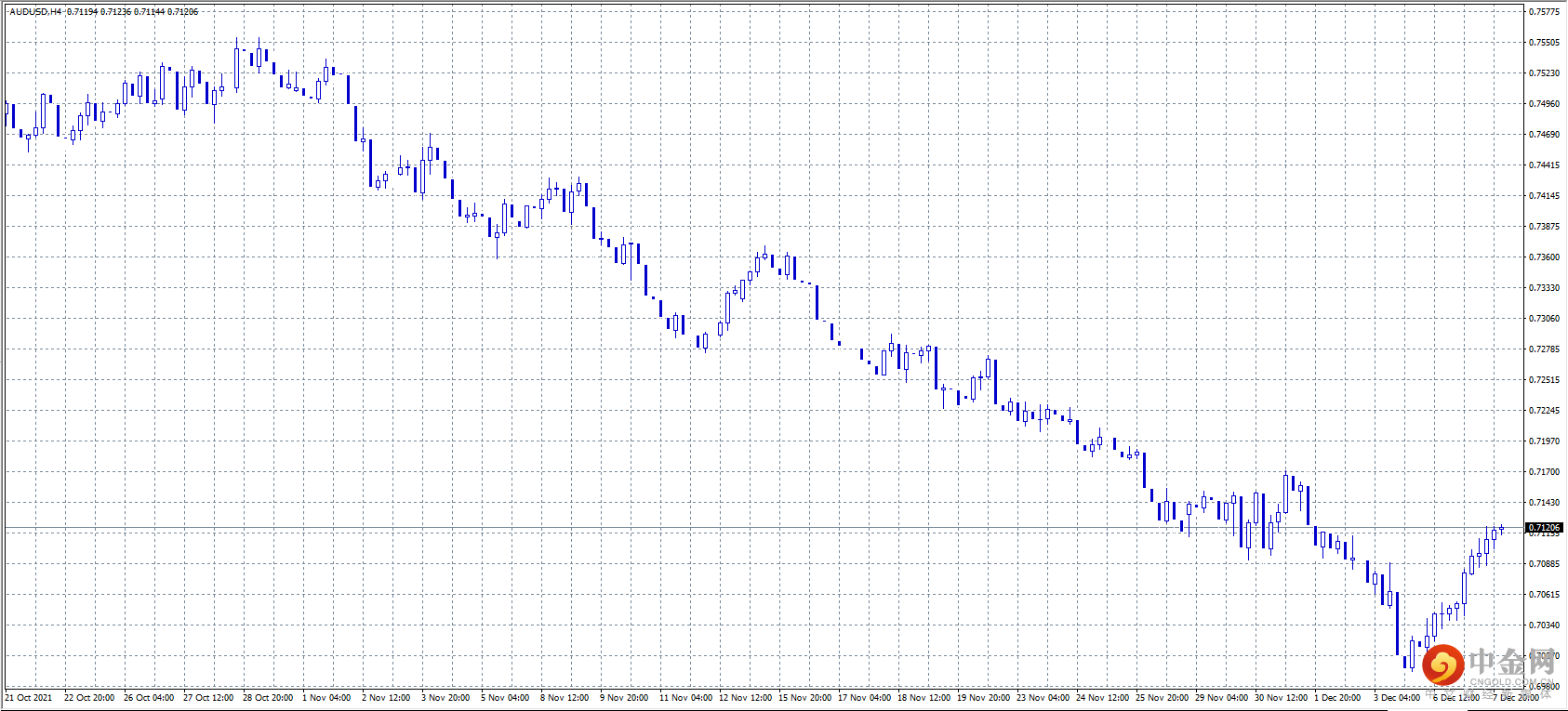1568x711 pixels.
Task: Click the 0.71970 price level label
Action: [x=1544, y=441]
